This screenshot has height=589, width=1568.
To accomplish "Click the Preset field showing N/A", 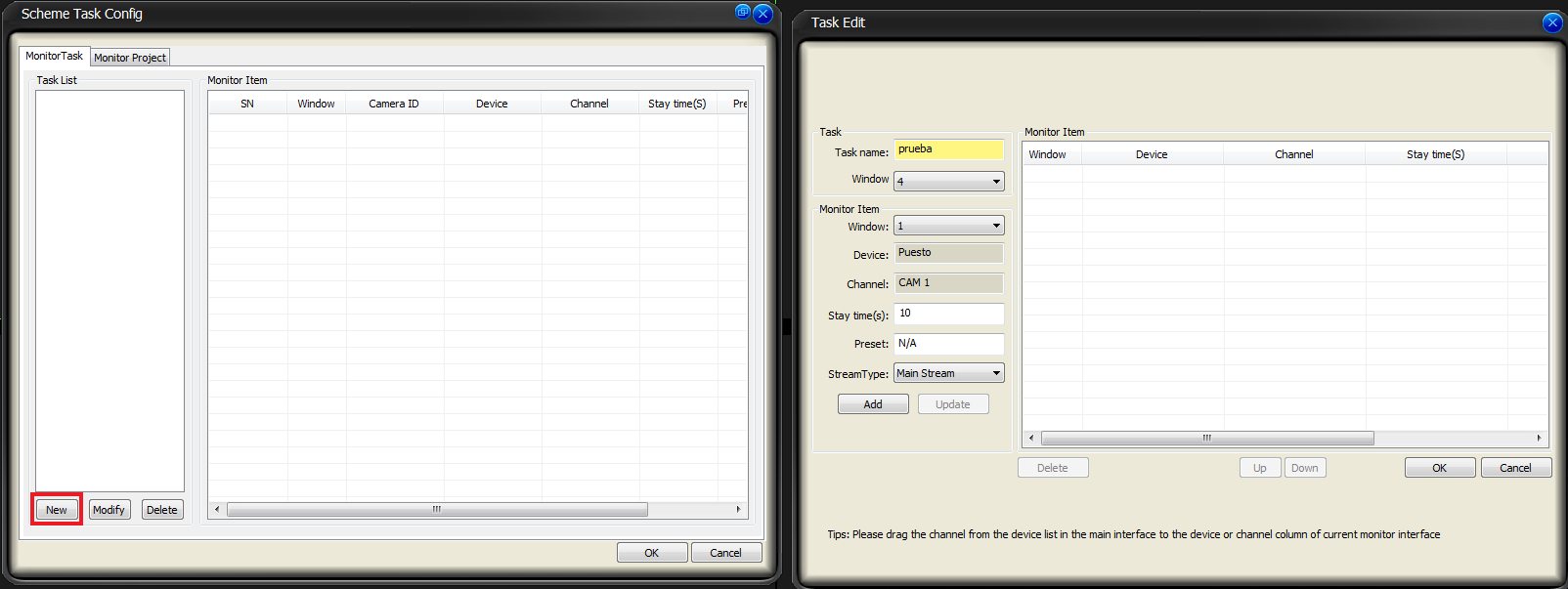I will (949, 344).
